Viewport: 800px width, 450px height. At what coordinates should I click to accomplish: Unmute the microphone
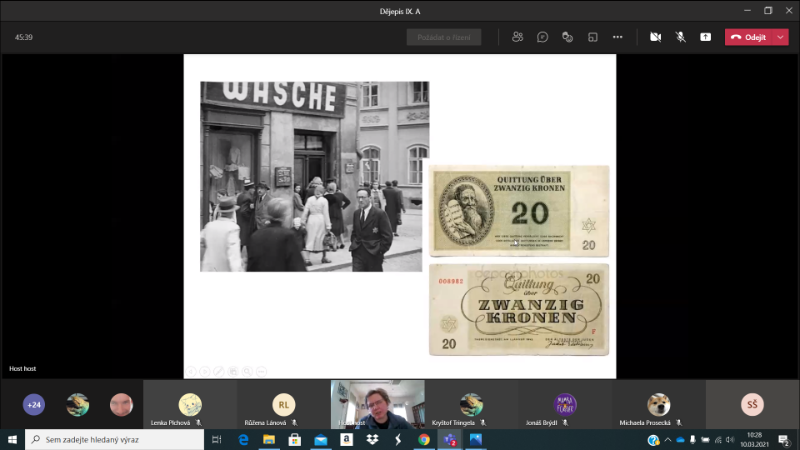pos(681,37)
